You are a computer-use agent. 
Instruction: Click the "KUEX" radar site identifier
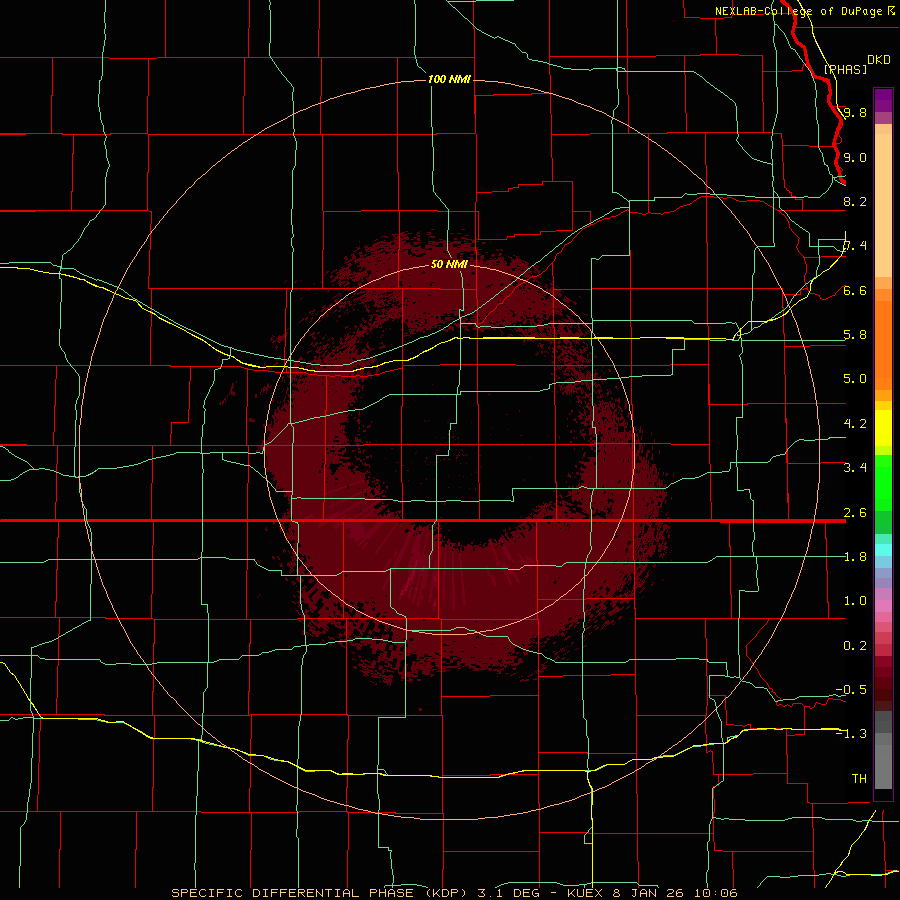click(585, 893)
